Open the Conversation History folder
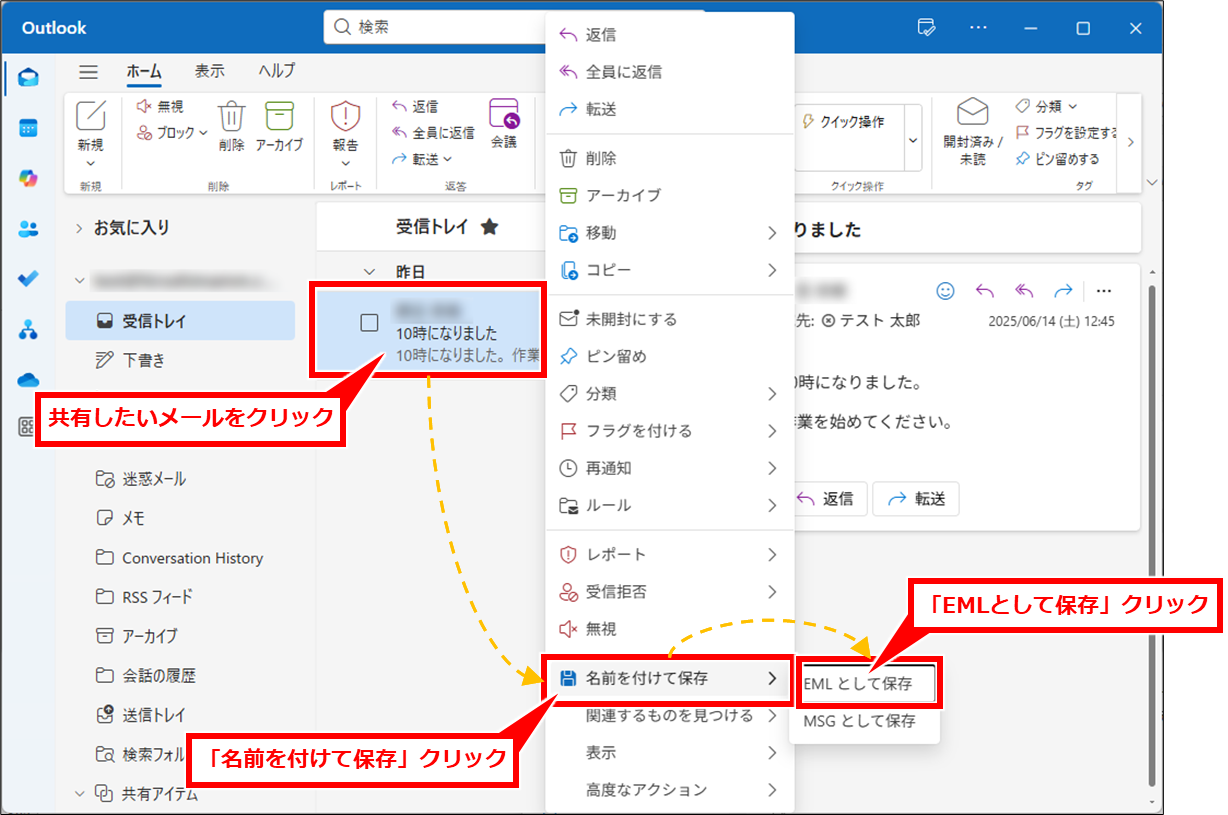This screenshot has width=1228, height=815. [181, 558]
